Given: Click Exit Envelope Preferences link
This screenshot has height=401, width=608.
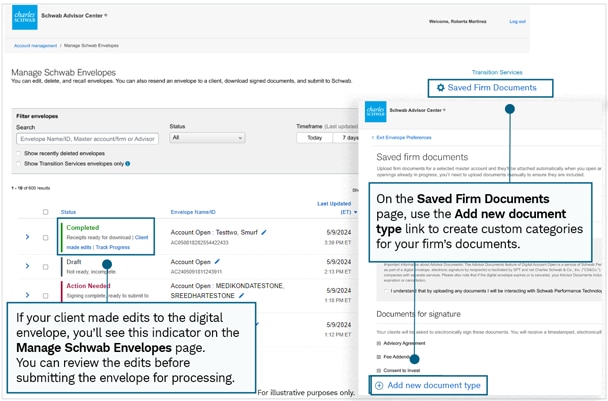Looking at the screenshot, I should coord(404,138).
